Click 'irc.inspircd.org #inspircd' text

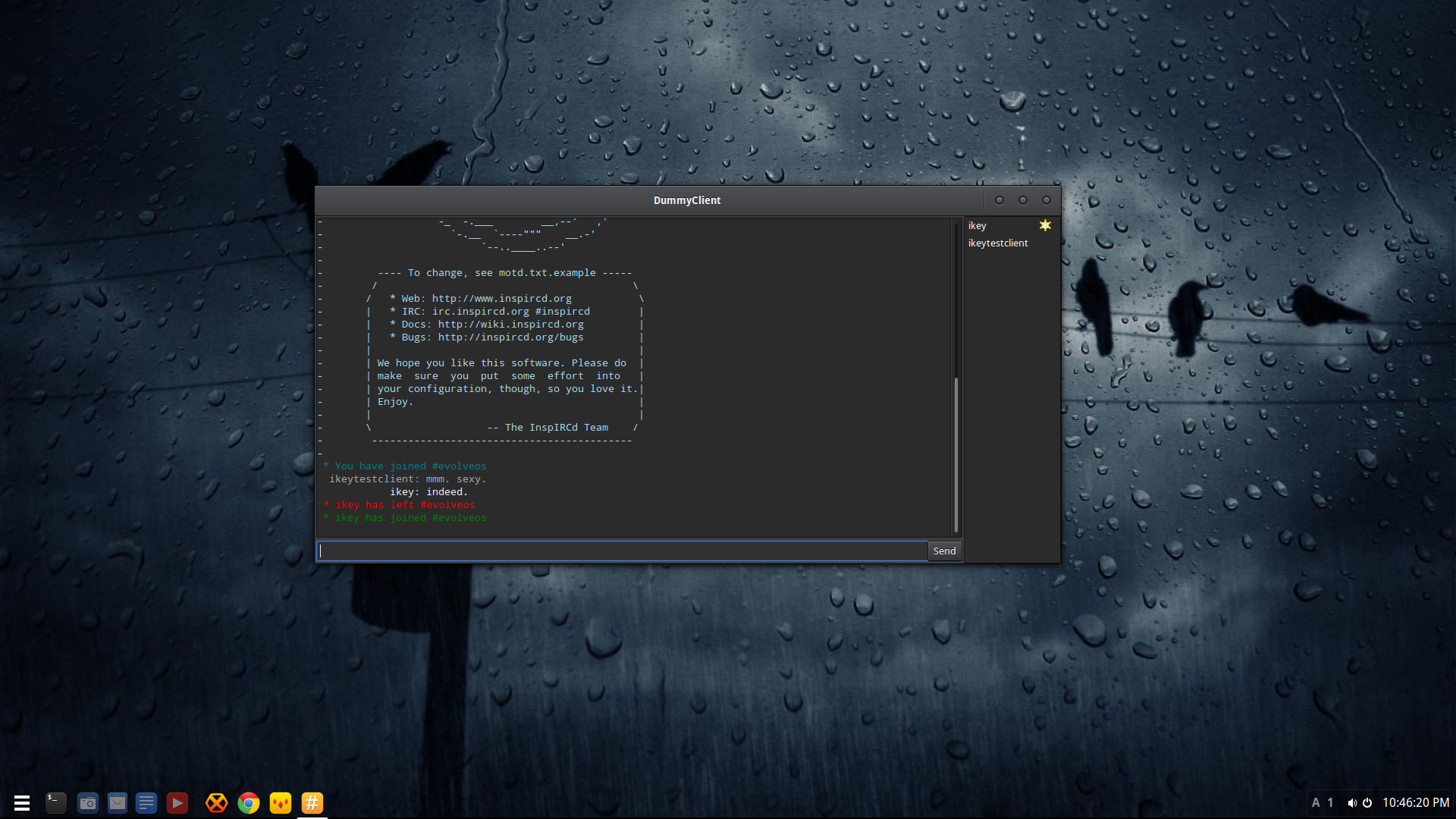click(x=510, y=312)
